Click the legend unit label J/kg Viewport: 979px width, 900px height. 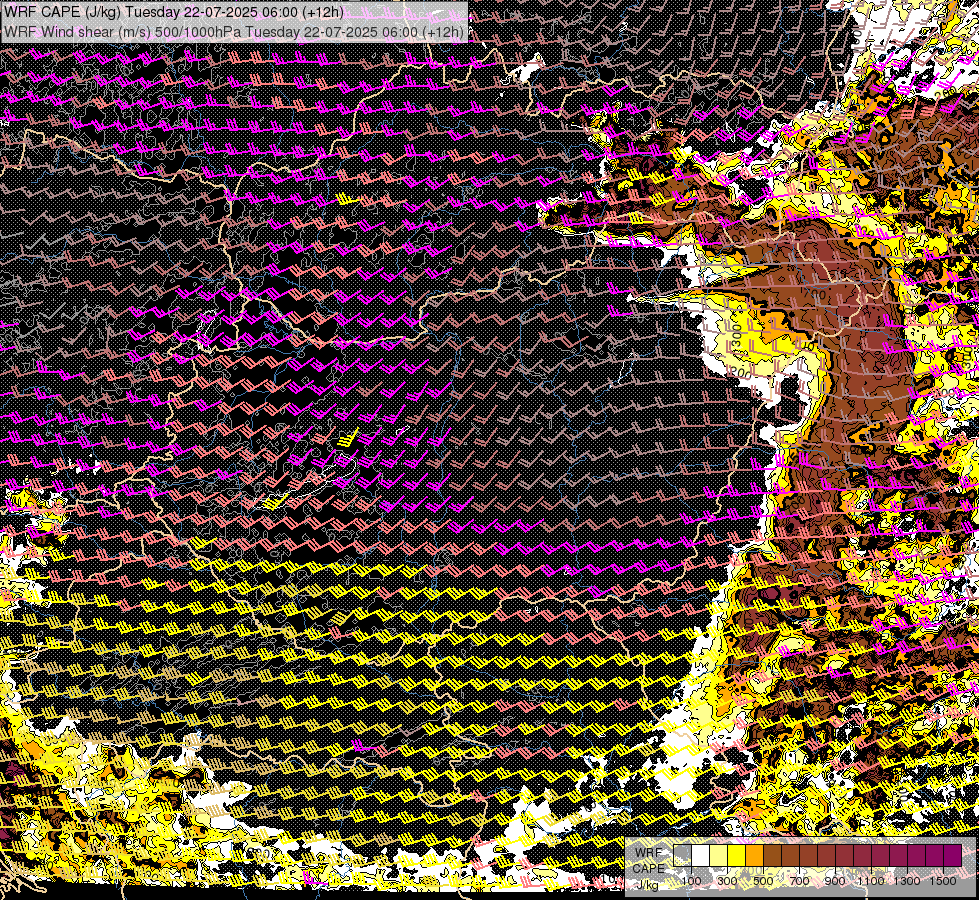click(x=647, y=884)
